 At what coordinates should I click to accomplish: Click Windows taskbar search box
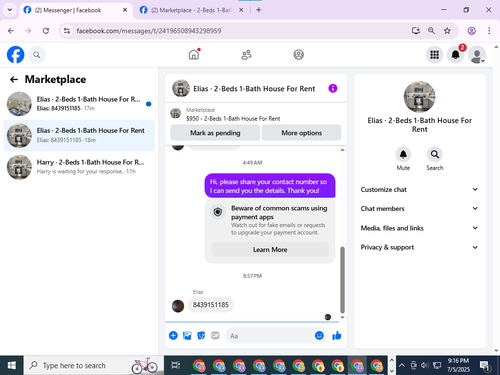click(x=93, y=365)
